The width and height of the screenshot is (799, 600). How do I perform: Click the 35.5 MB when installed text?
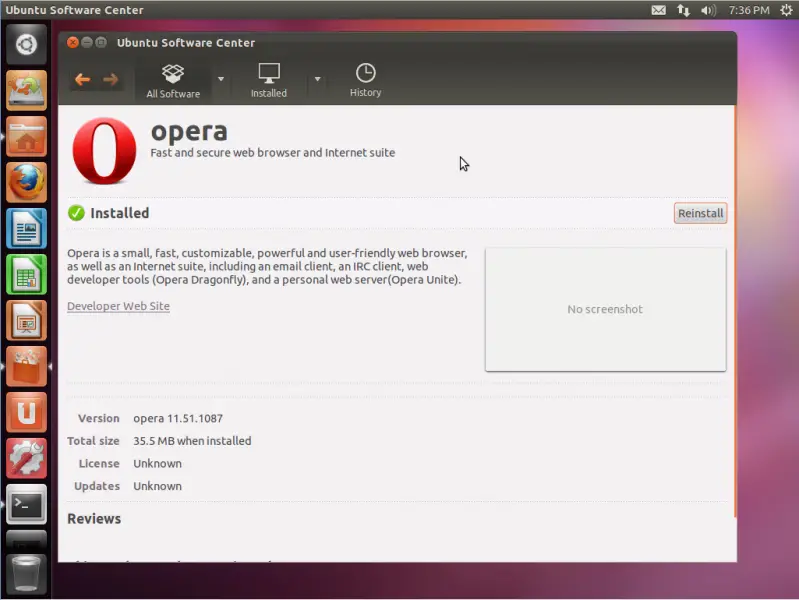coord(192,441)
